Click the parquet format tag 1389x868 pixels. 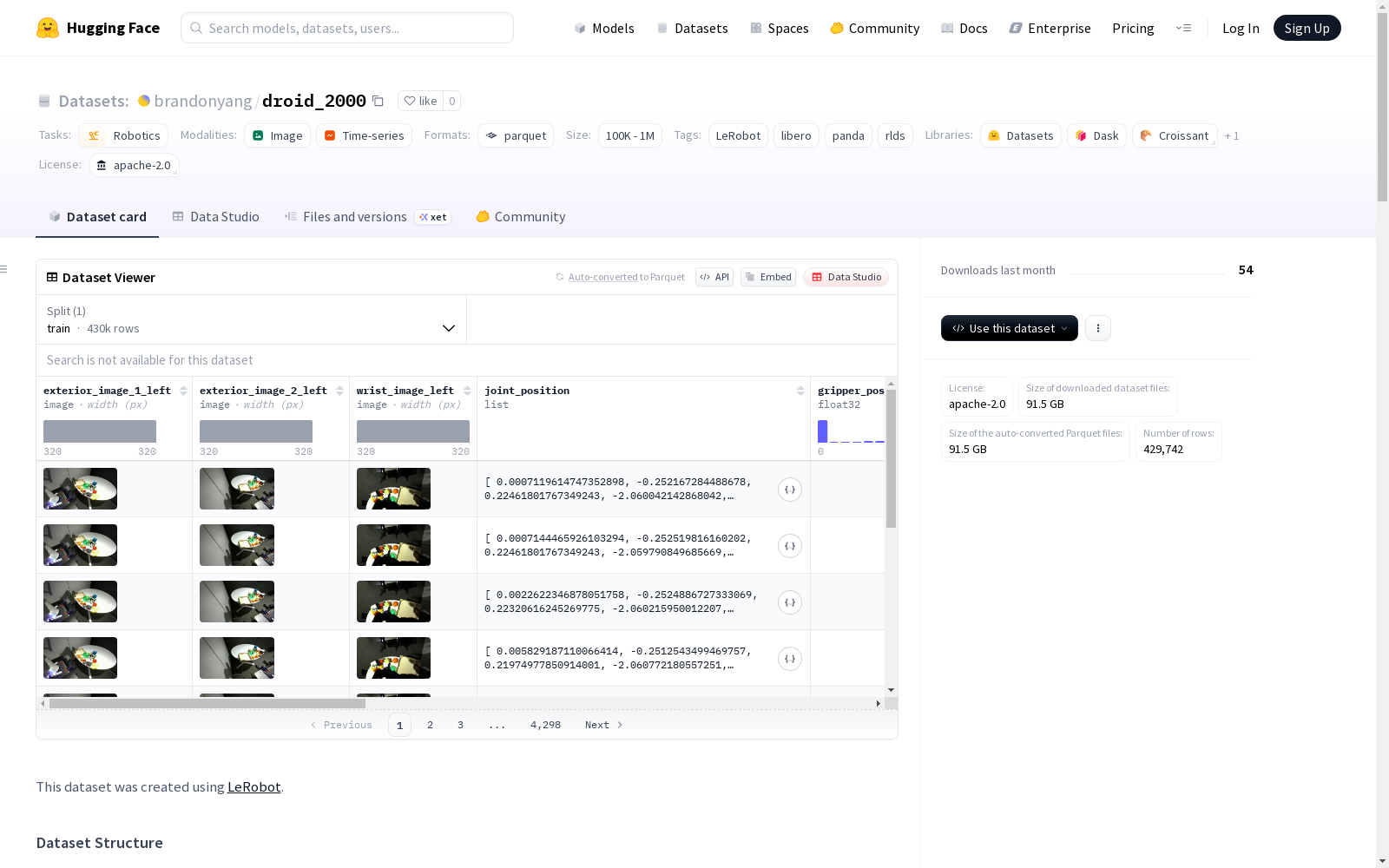click(516, 135)
